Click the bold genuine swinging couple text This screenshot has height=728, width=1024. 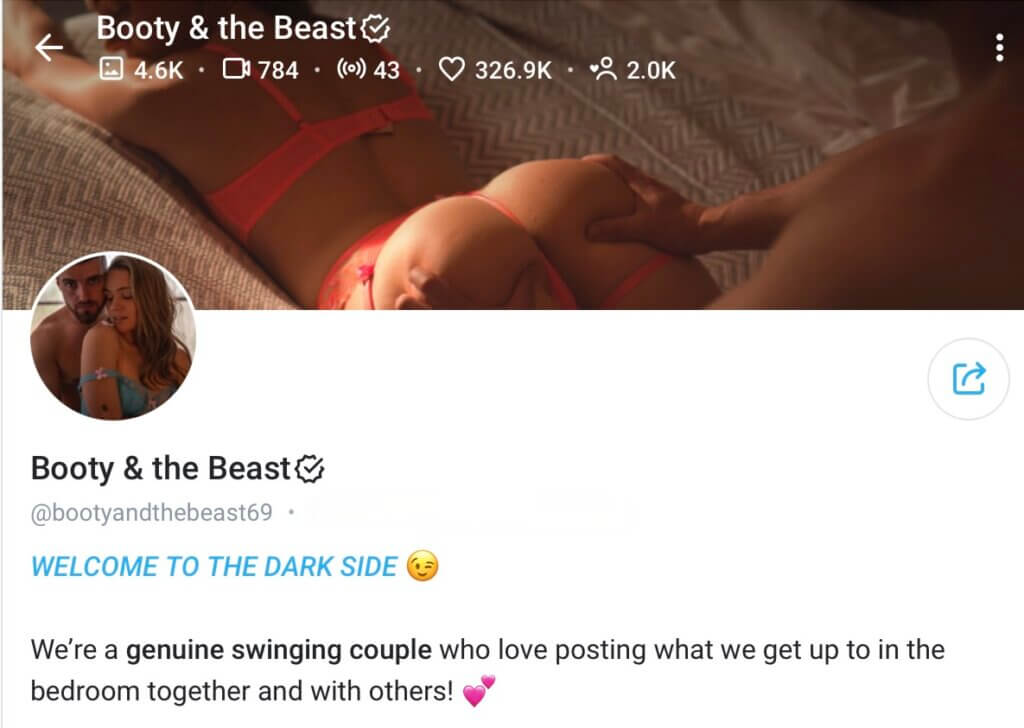coord(279,650)
